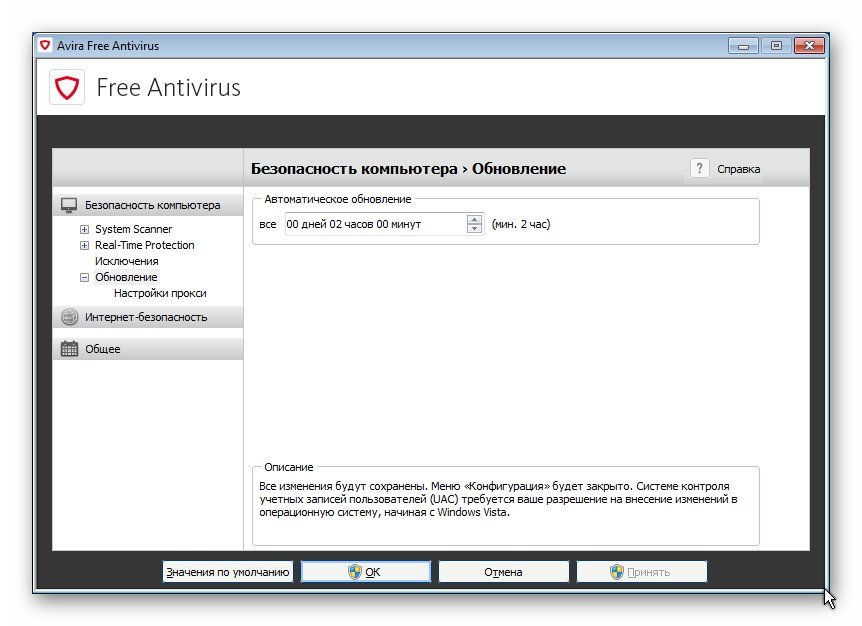This screenshot has height=626, width=862.
Task: Open the Общее section
Action: [147, 349]
